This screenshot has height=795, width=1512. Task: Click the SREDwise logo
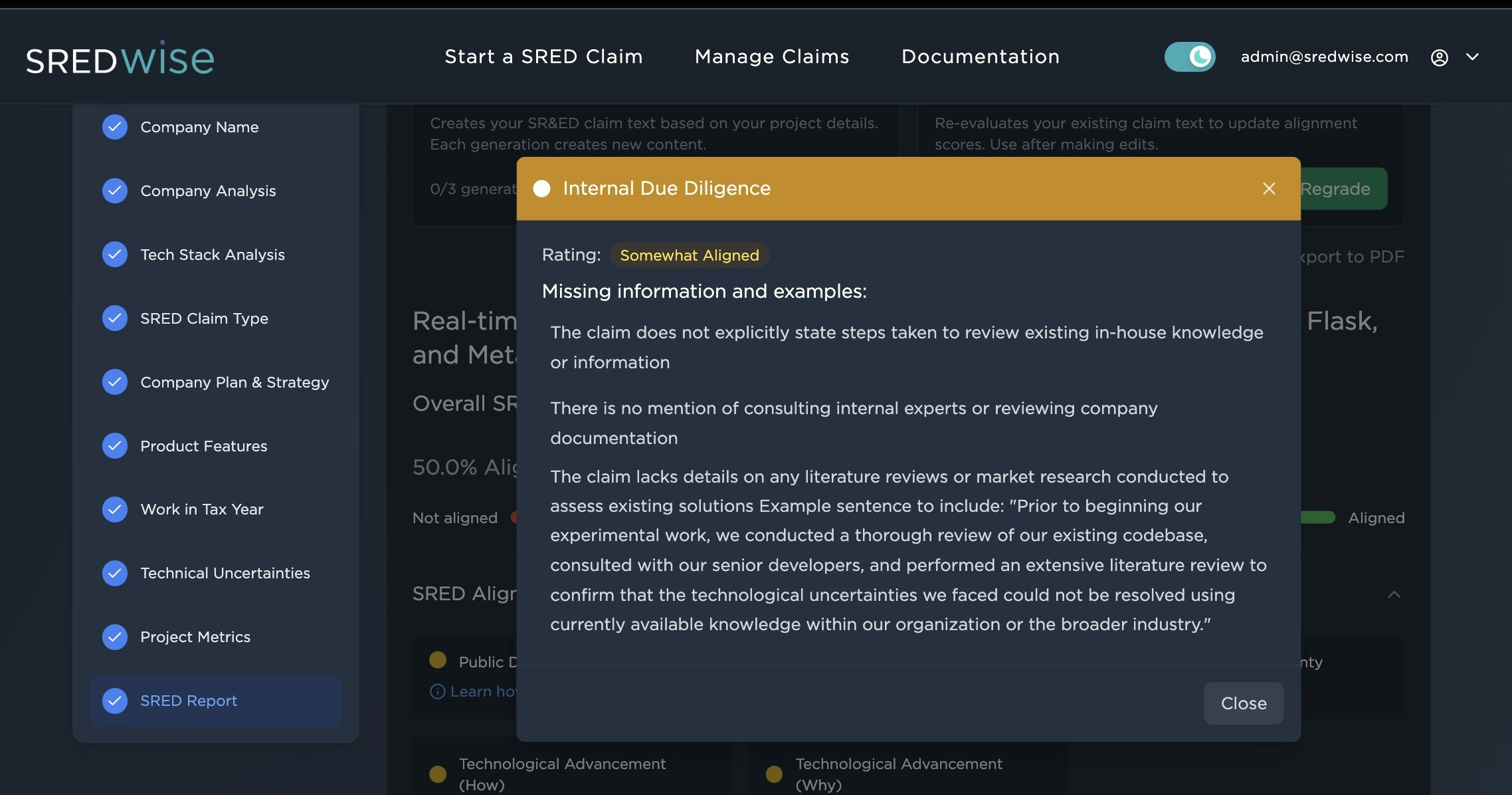tap(120, 58)
